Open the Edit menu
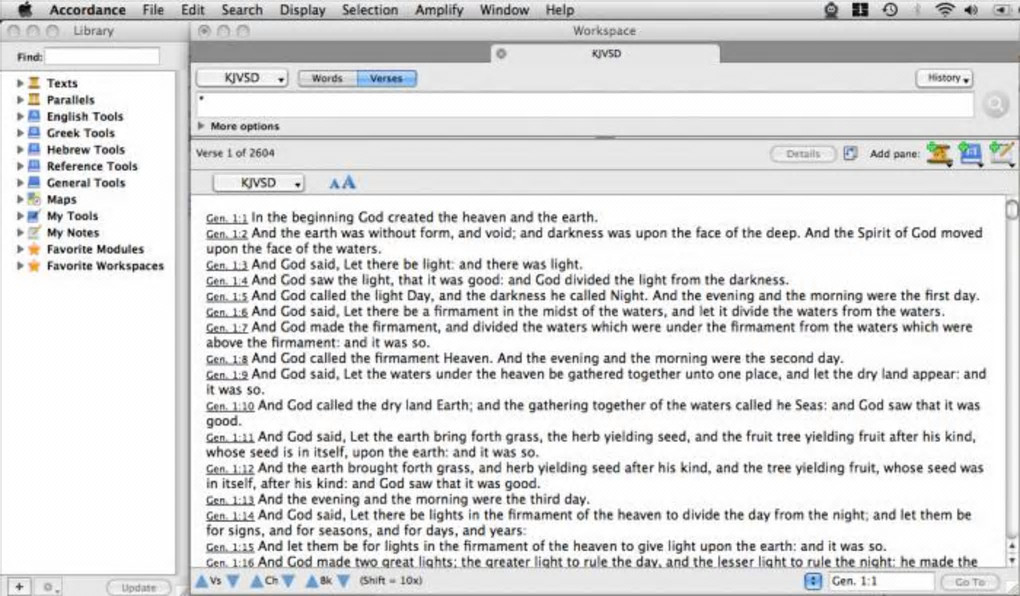Image resolution: width=1020 pixels, height=596 pixels. click(x=193, y=10)
